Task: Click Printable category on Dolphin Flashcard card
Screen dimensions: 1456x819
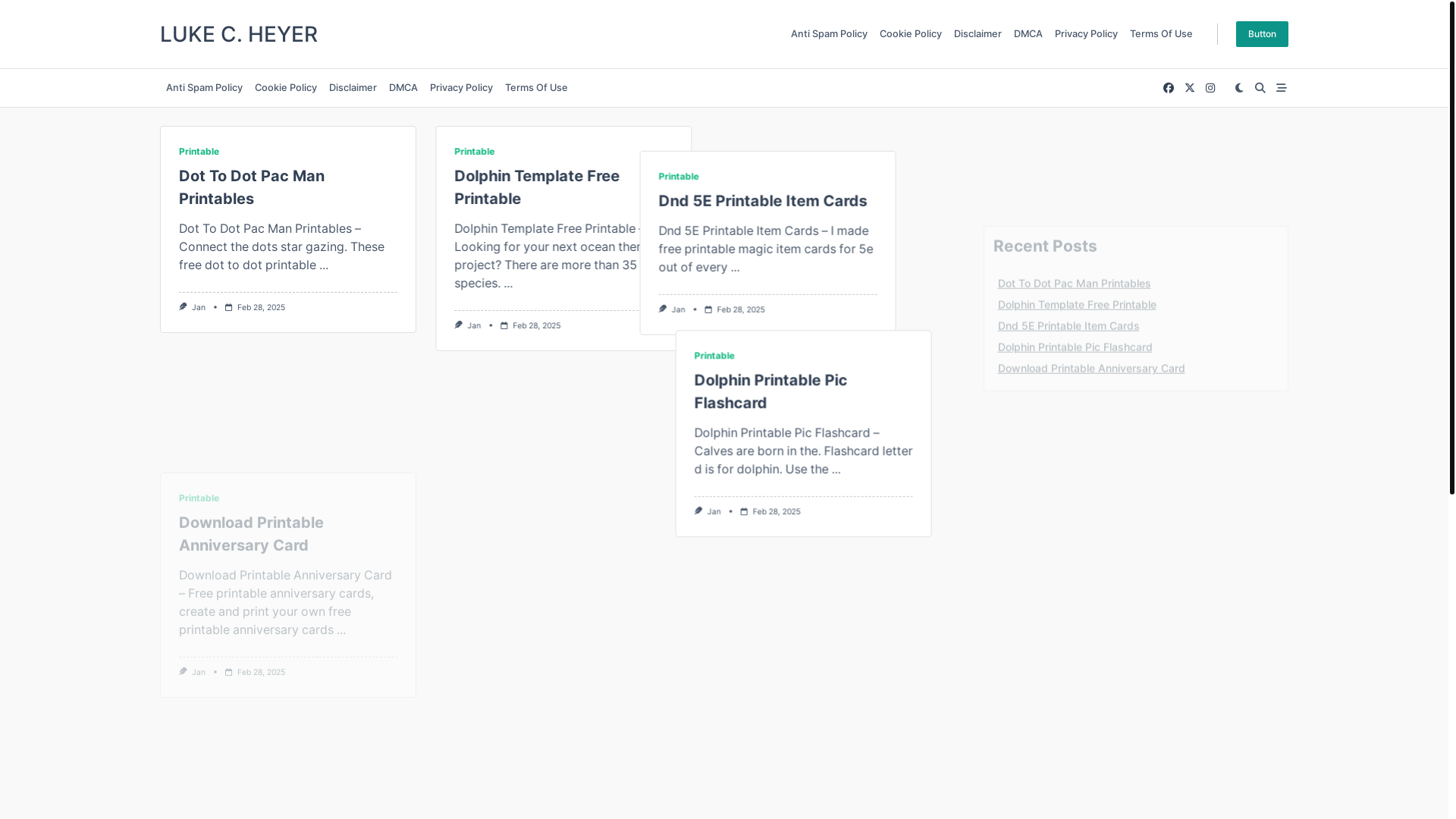Action: [714, 356]
